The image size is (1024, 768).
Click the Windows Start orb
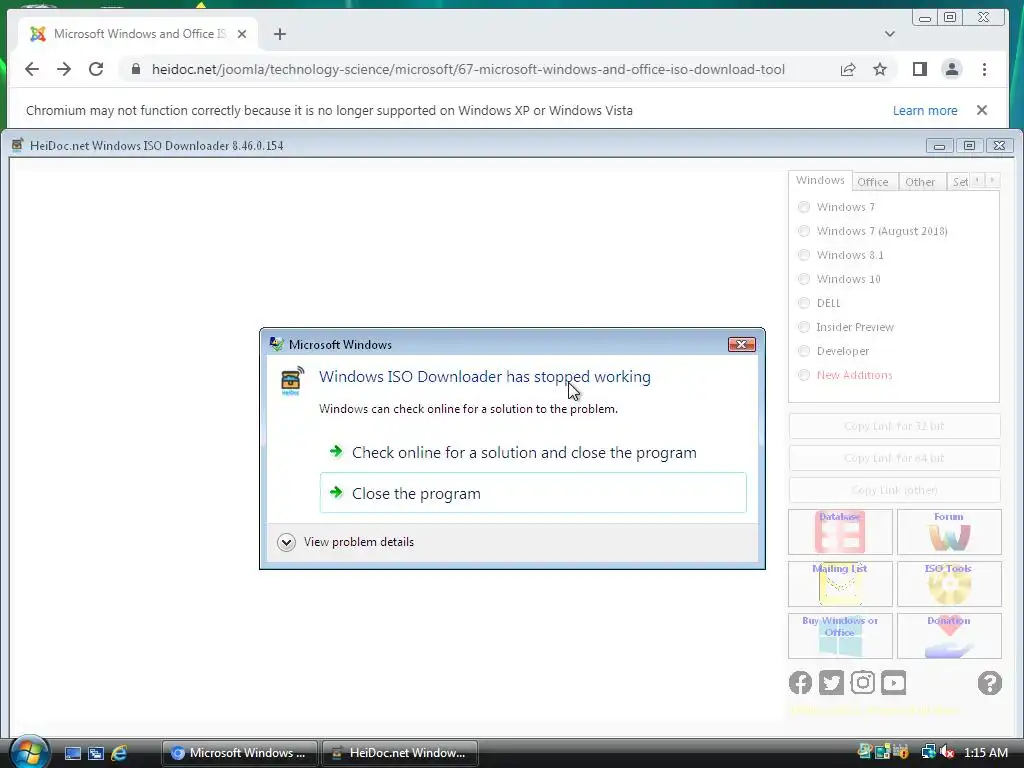[x=29, y=752]
